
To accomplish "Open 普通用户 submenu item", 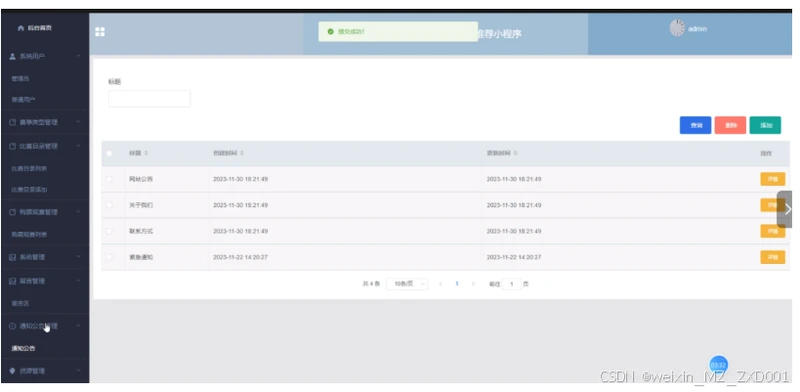I will (23, 100).
